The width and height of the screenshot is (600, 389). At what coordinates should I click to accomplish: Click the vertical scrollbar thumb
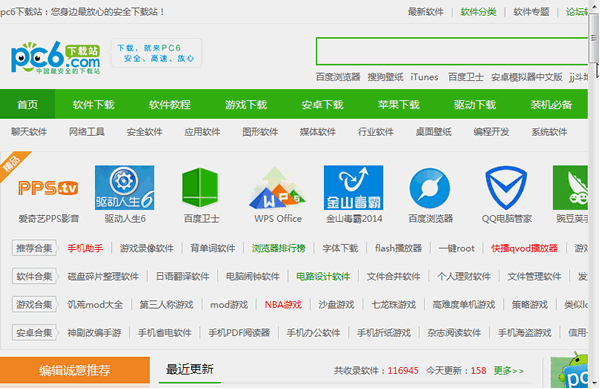pyautogui.click(x=594, y=38)
